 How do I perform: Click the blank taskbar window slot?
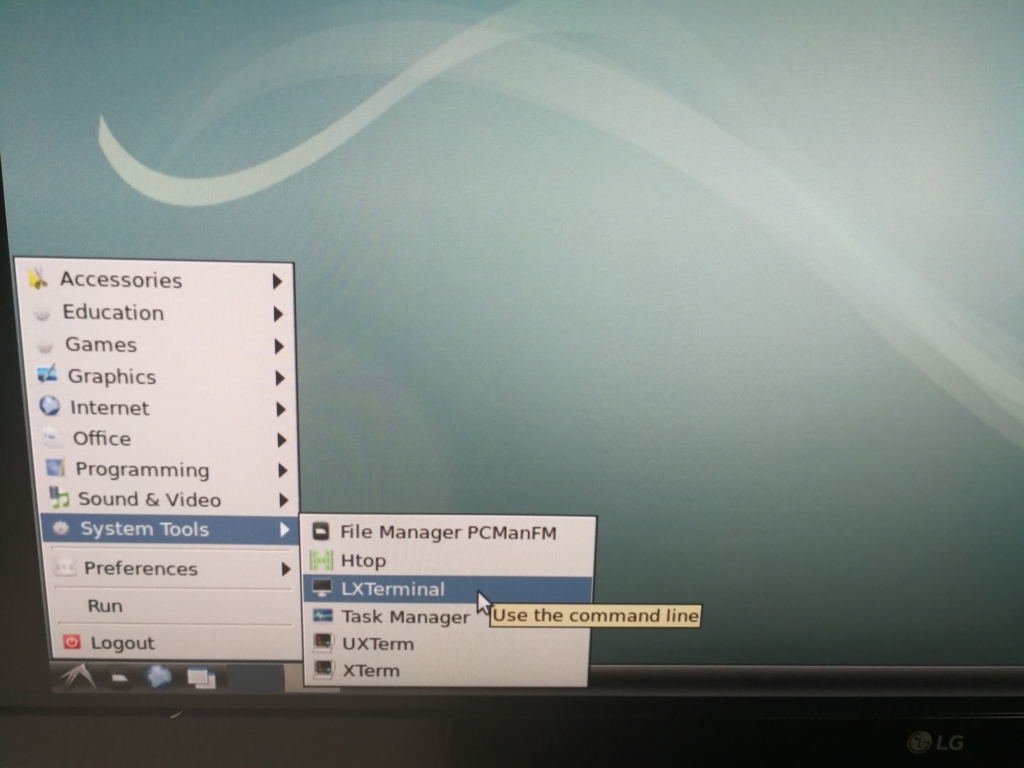coord(255,678)
